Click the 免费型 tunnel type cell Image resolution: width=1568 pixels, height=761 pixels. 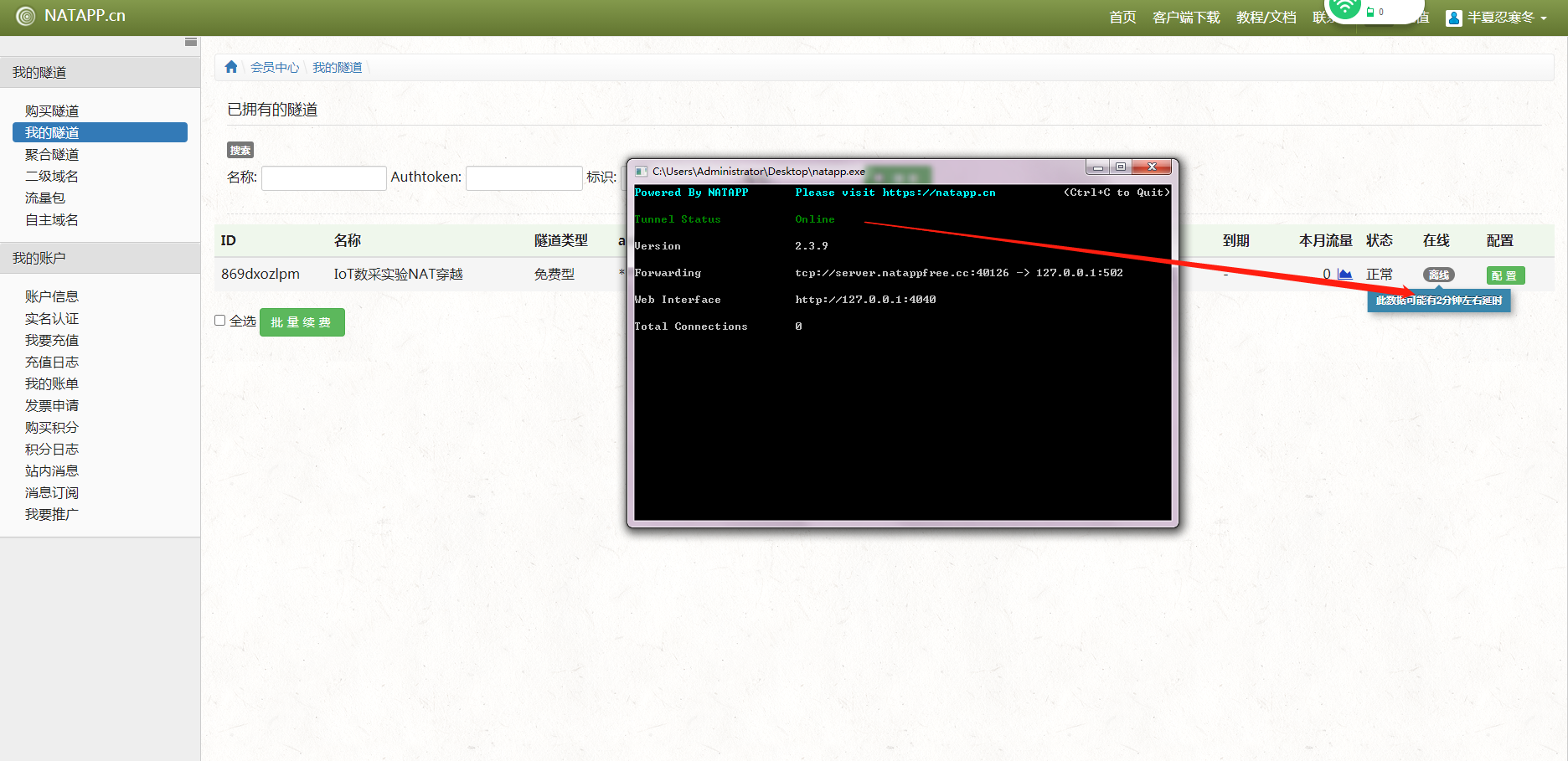(554, 275)
